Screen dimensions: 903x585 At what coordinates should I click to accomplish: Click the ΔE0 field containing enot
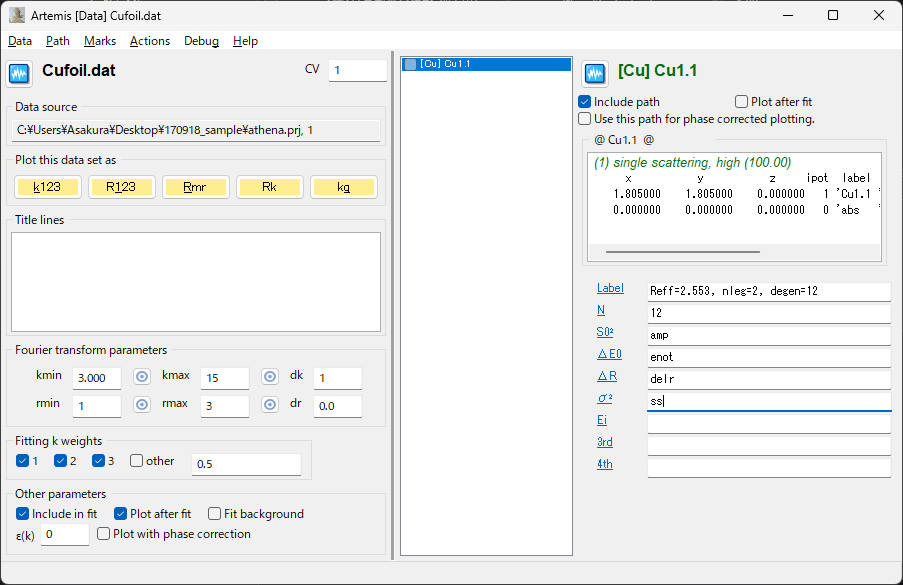(769, 357)
